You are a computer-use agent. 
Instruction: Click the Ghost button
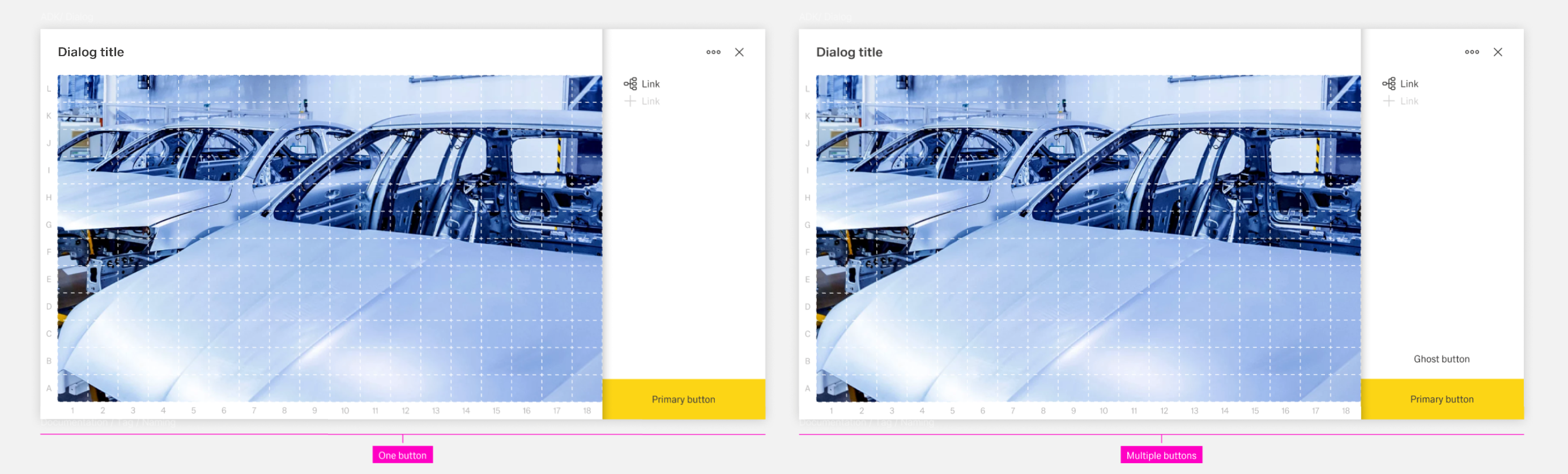(x=1441, y=359)
